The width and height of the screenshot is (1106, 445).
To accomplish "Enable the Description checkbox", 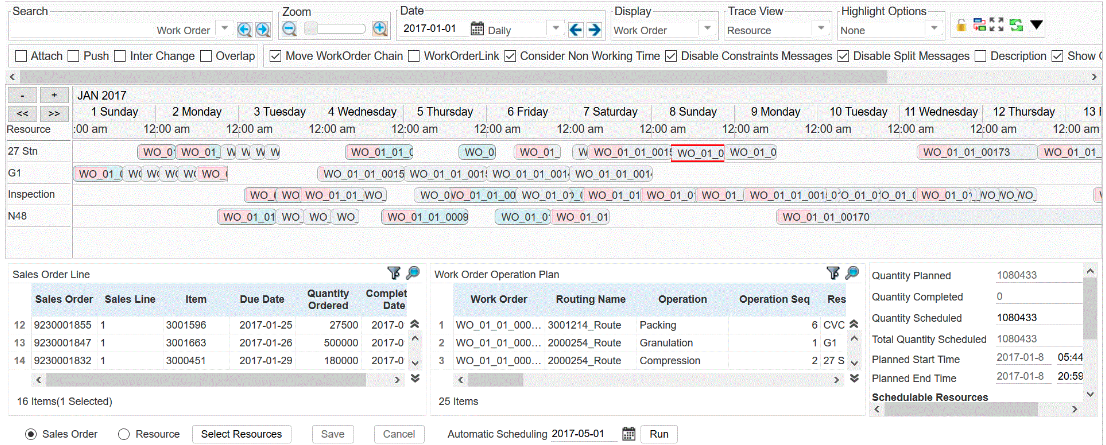I will coord(980,56).
